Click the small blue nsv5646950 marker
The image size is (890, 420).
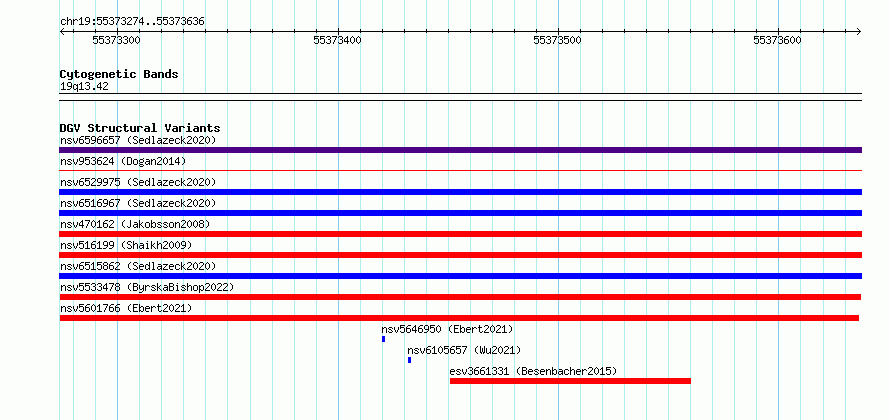coord(384,339)
